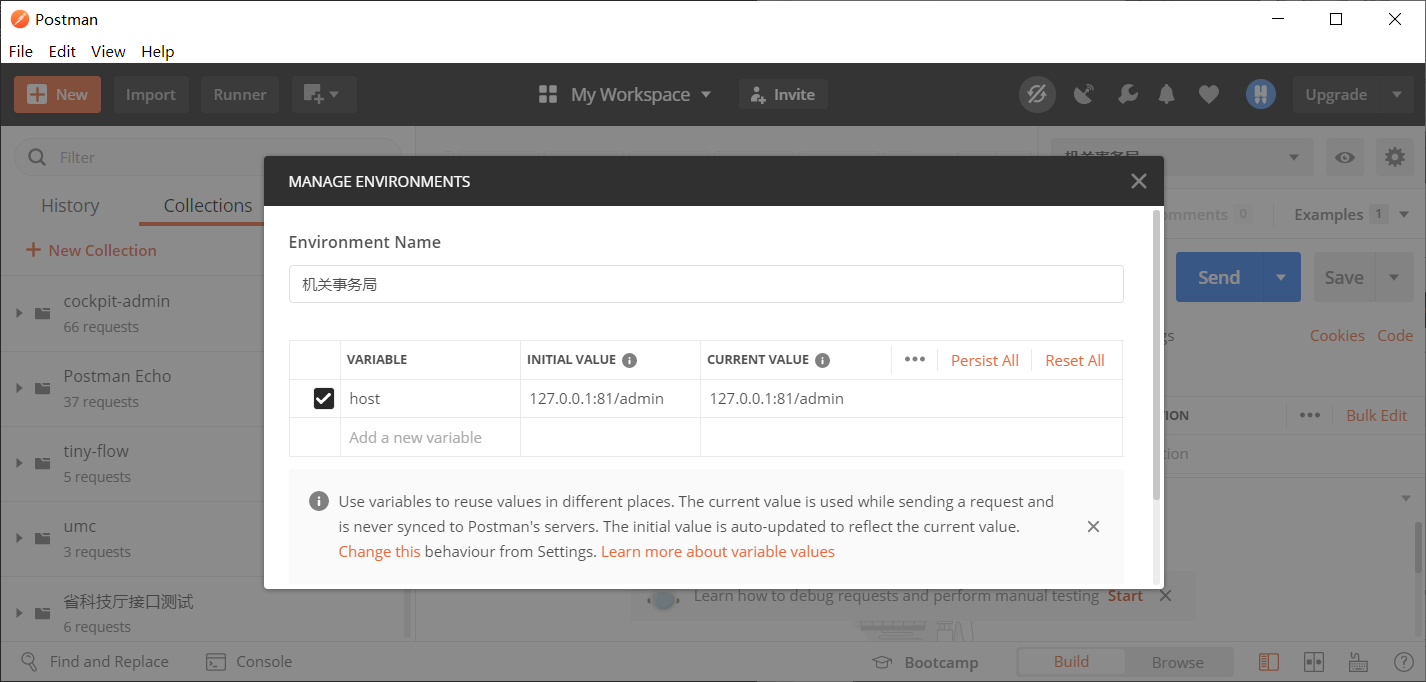Viewport: 1426px width, 682px height.
Task: Click environment quick look eye icon
Action: [x=1346, y=157]
